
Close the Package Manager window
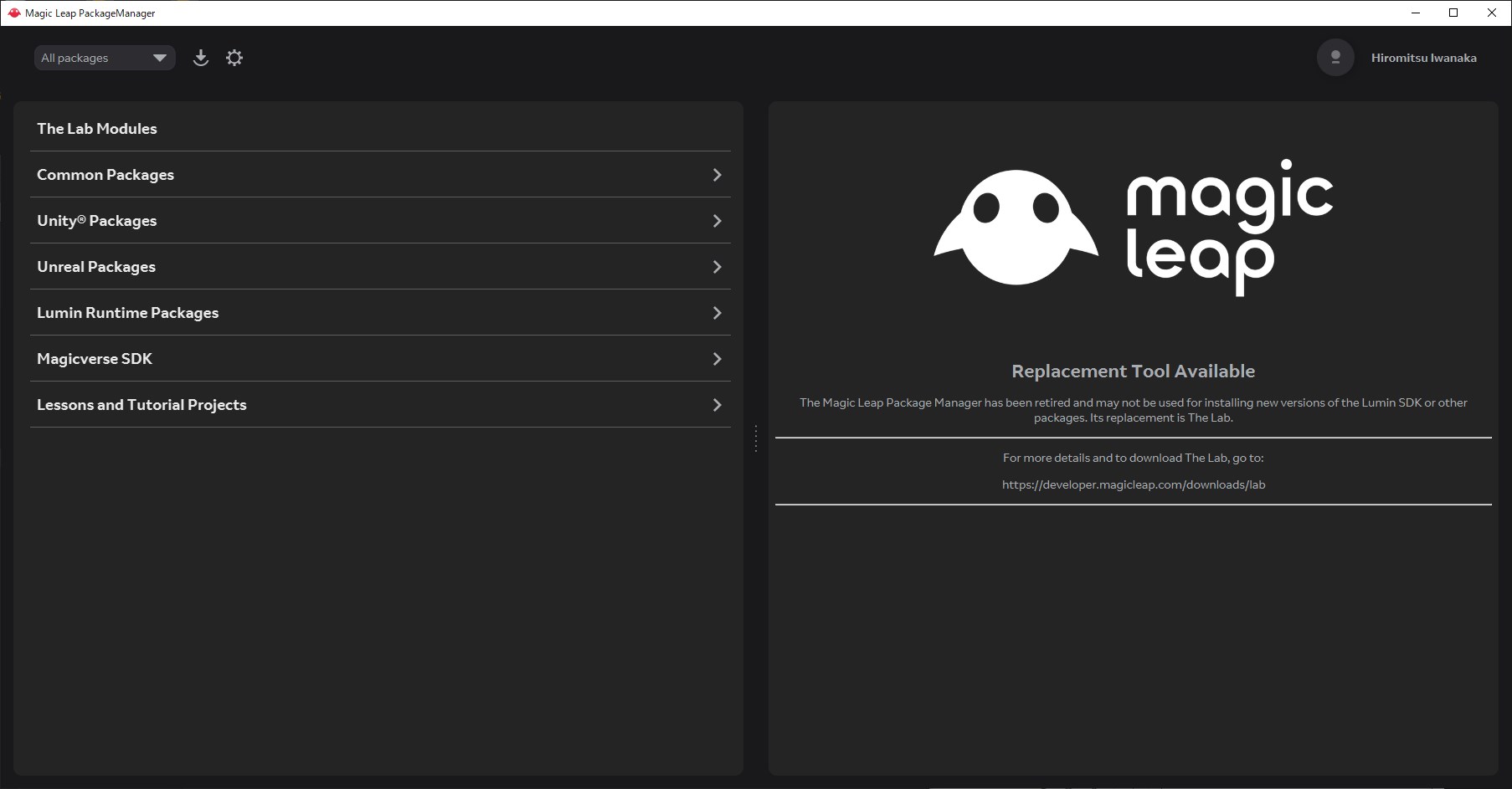click(x=1492, y=13)
